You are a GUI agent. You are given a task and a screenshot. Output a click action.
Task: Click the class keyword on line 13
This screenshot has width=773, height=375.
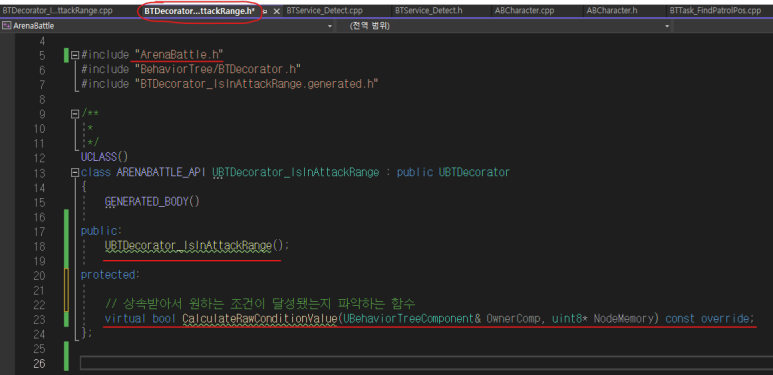[96, 172]
